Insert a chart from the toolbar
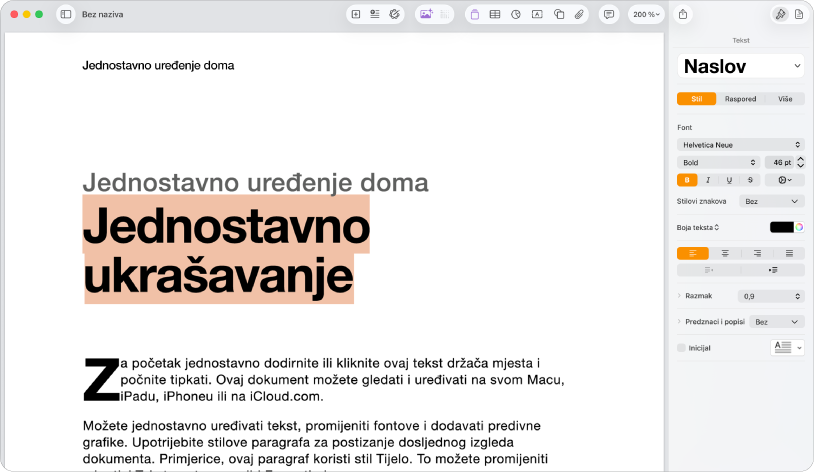This screenshot has width=814, height=473. click(516, 15)
